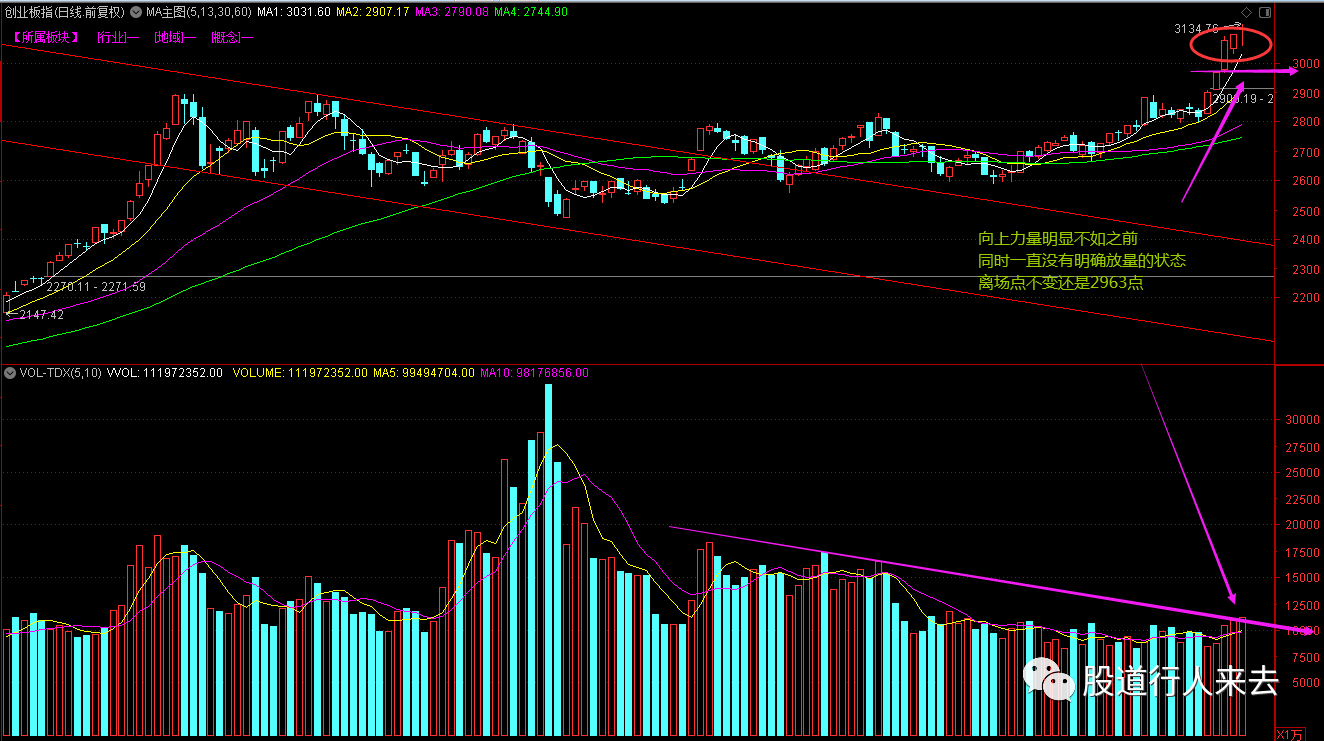Select the 概念 concept tag

pos(232,37)
